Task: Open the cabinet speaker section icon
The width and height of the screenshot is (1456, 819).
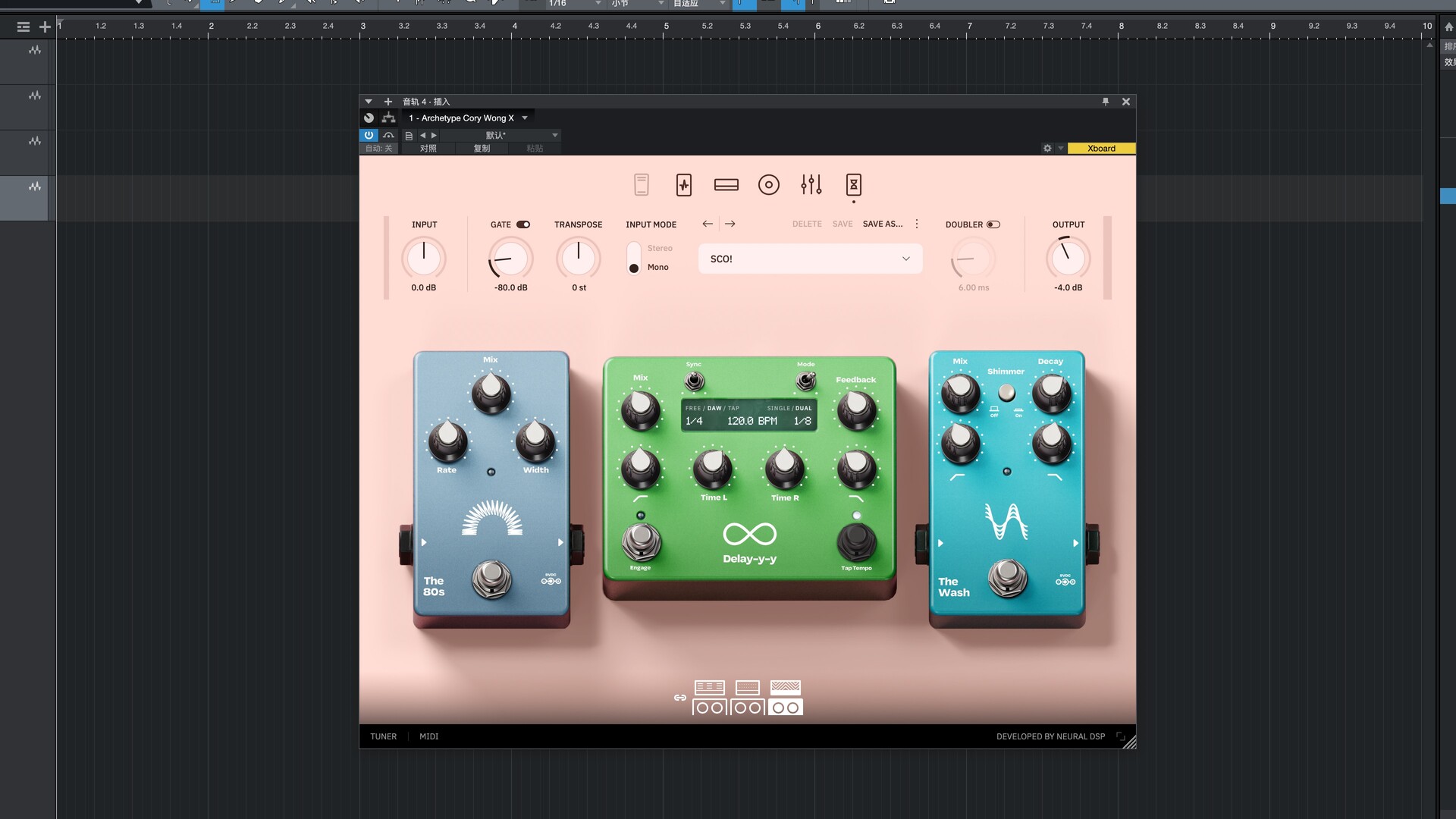Action: coord(768,185)
